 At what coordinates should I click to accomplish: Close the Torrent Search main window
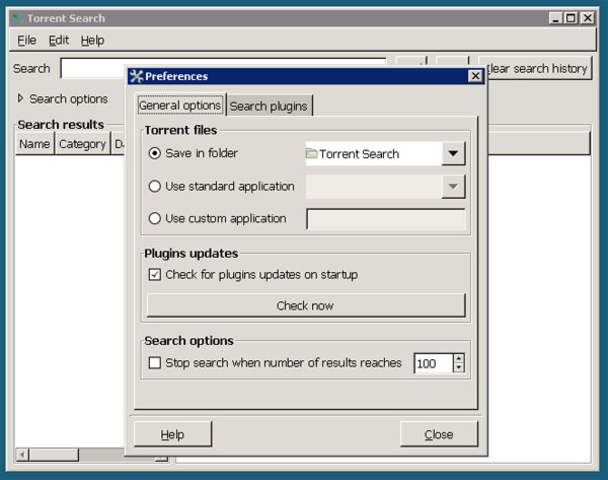587,18
